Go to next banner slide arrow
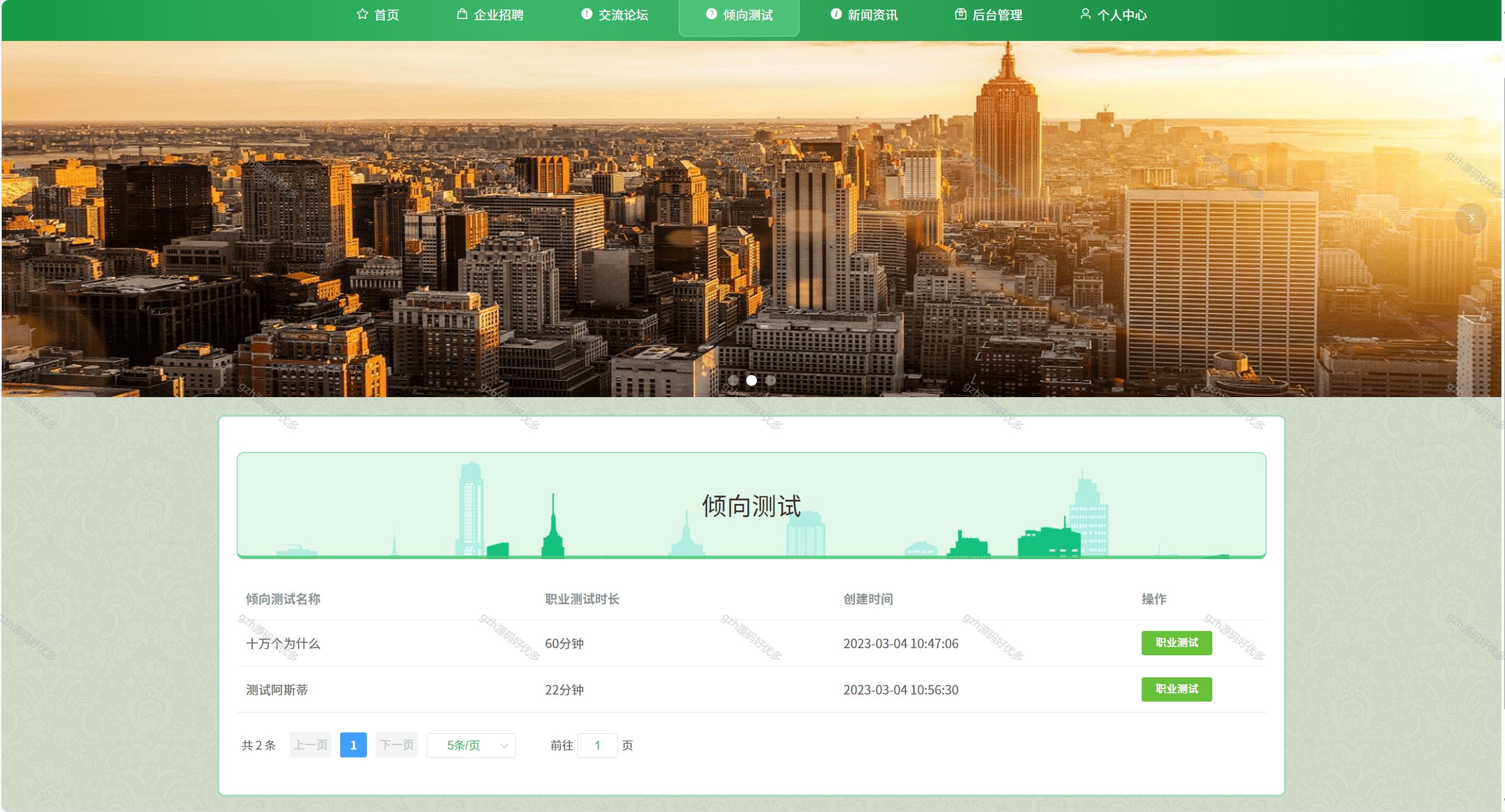Viewport: 1505px width, 812px height. click(1471, 219)
